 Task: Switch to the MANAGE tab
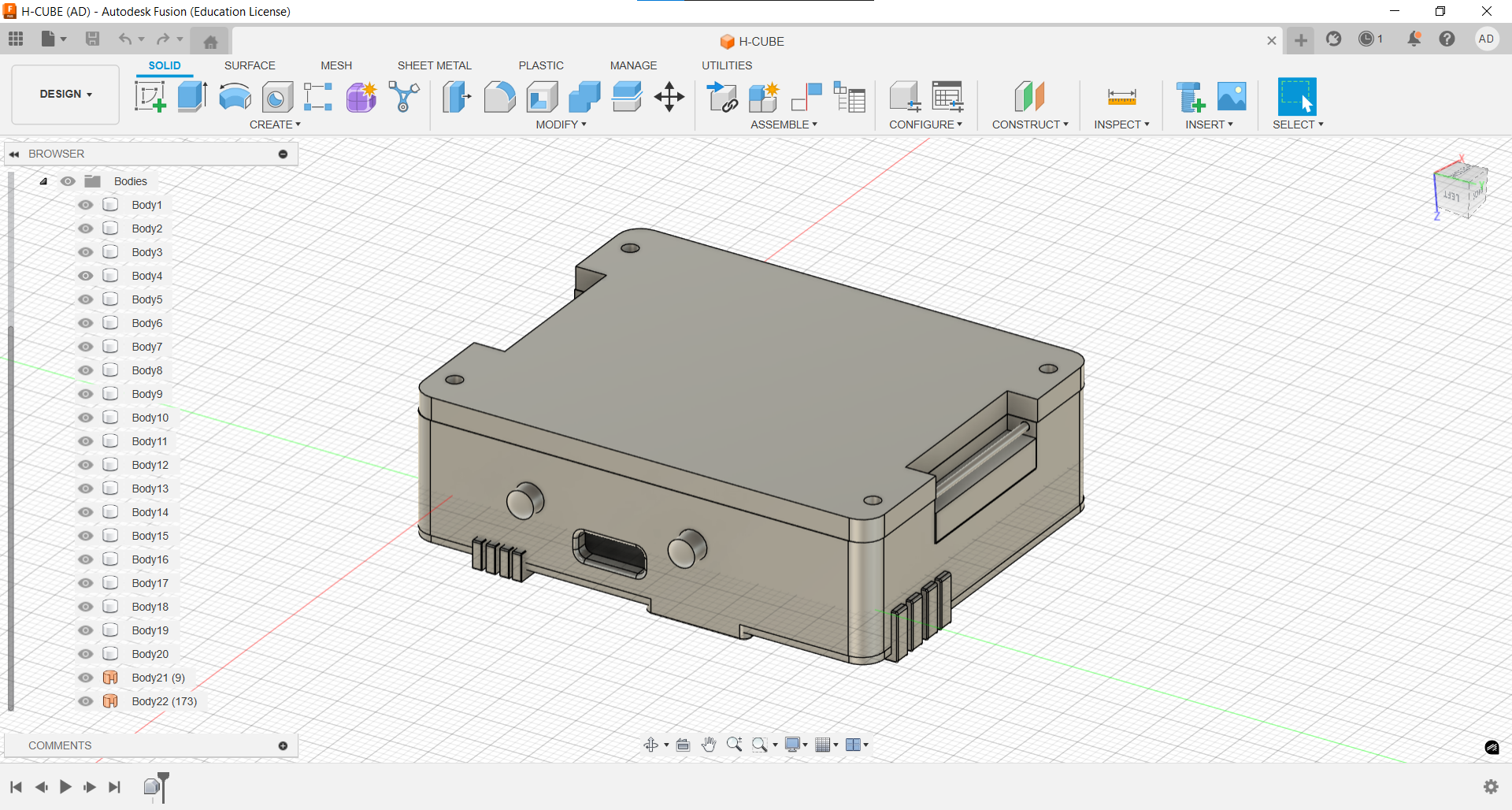(x=633, y=65)
